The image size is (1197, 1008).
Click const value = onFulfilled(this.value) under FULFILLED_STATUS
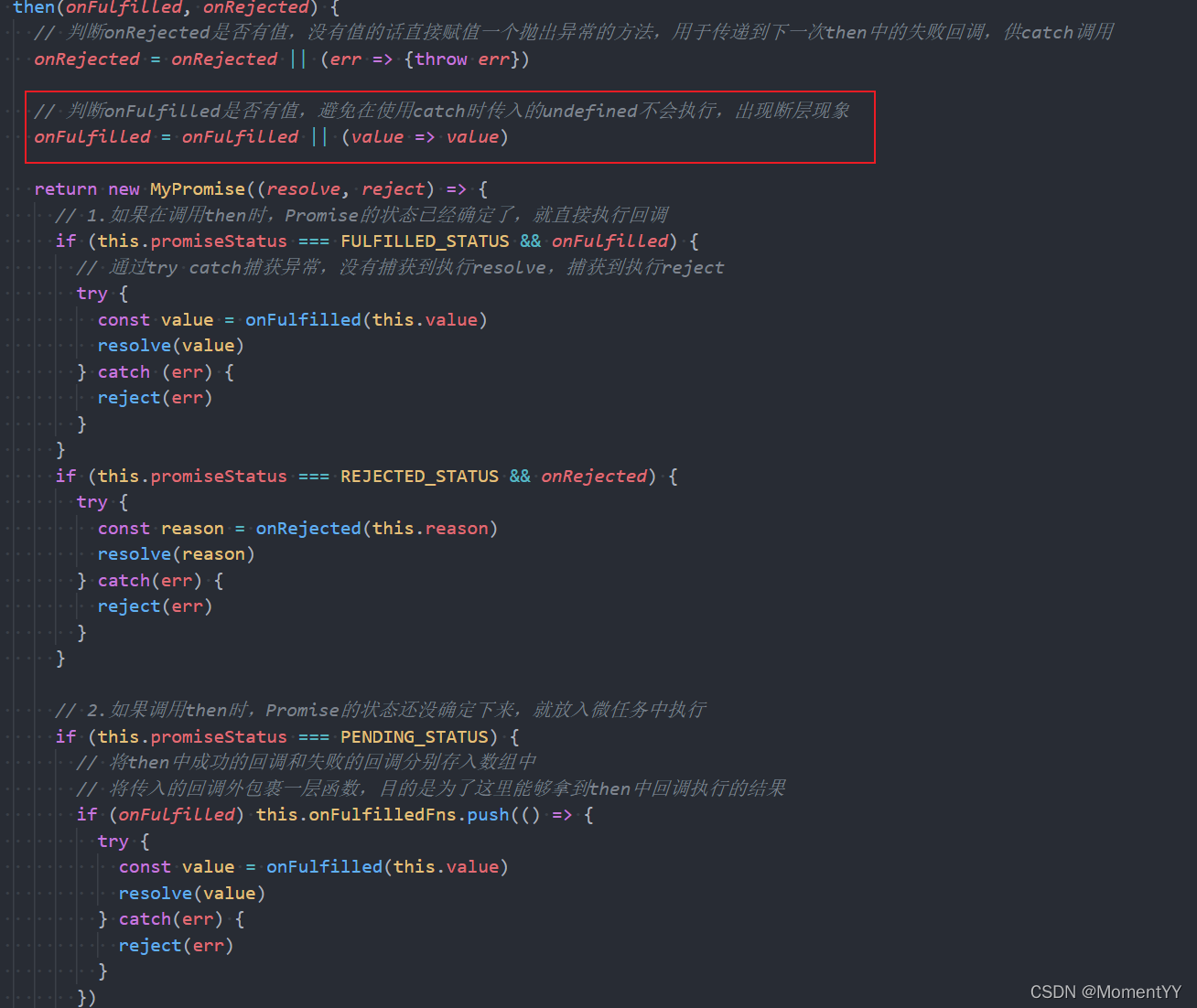coord(293,320)
